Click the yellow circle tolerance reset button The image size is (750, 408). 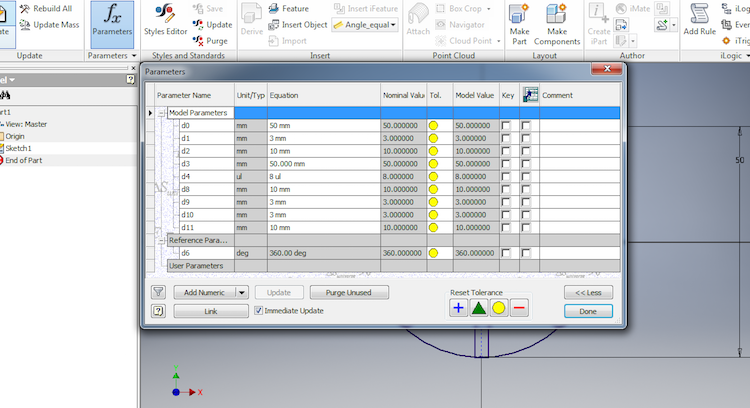click(499, 308)
